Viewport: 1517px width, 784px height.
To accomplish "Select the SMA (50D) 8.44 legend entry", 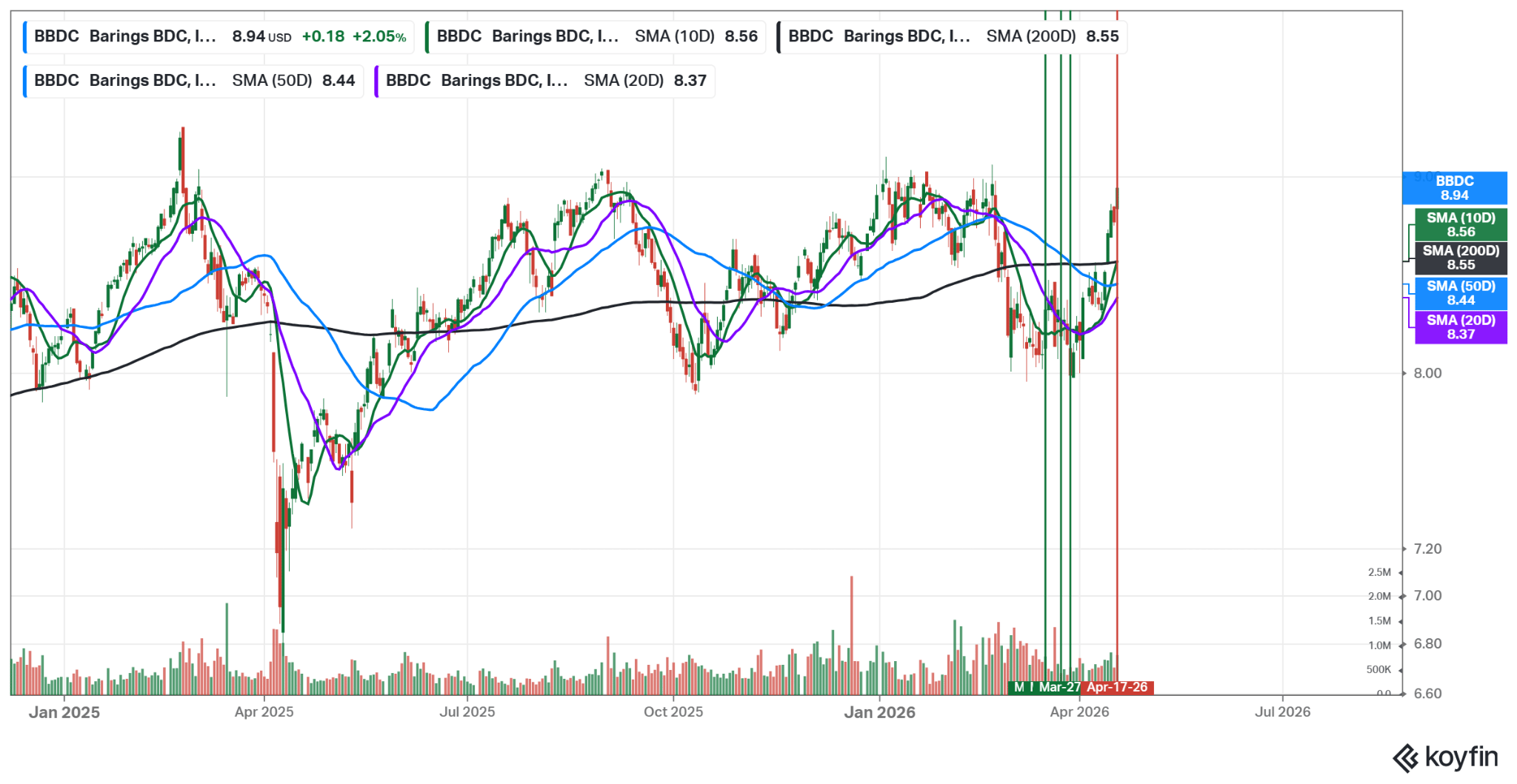I will click(x=193, y=81).
